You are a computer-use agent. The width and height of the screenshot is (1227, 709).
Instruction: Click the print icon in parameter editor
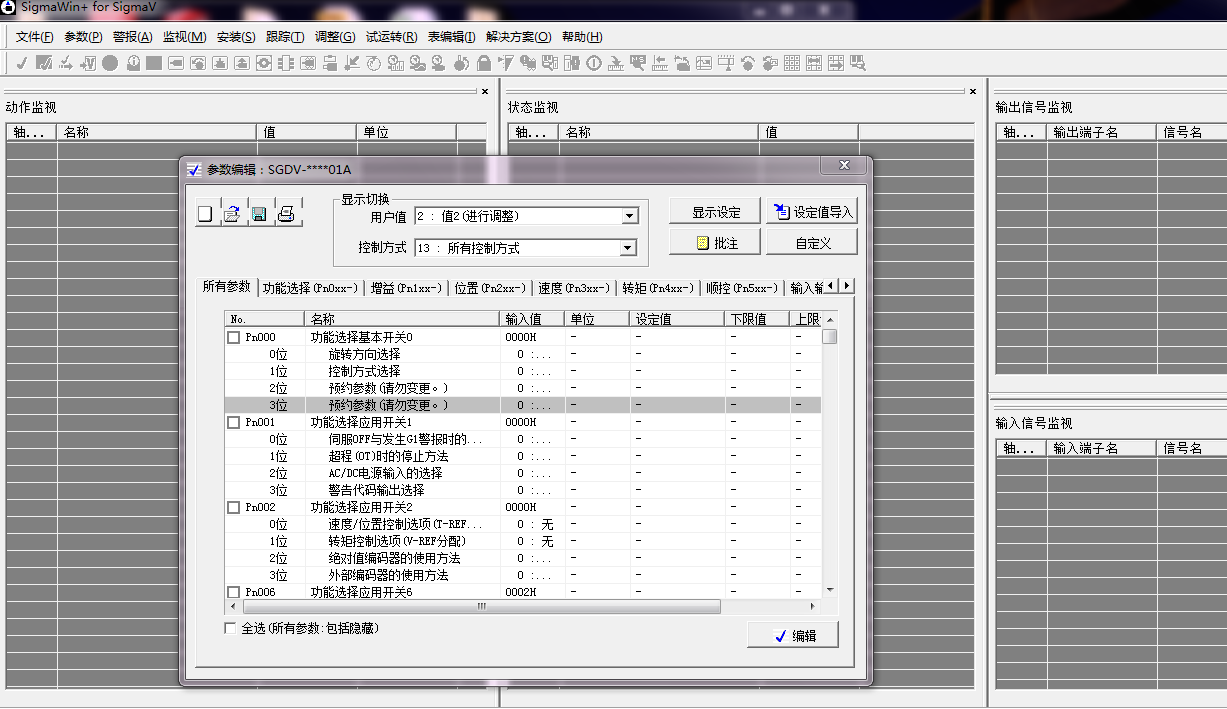[x=286, y=214]
